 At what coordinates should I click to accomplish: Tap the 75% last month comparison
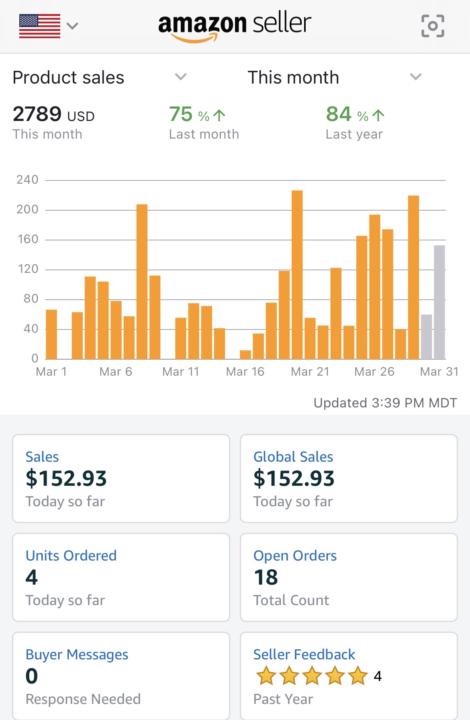[204, 123]
